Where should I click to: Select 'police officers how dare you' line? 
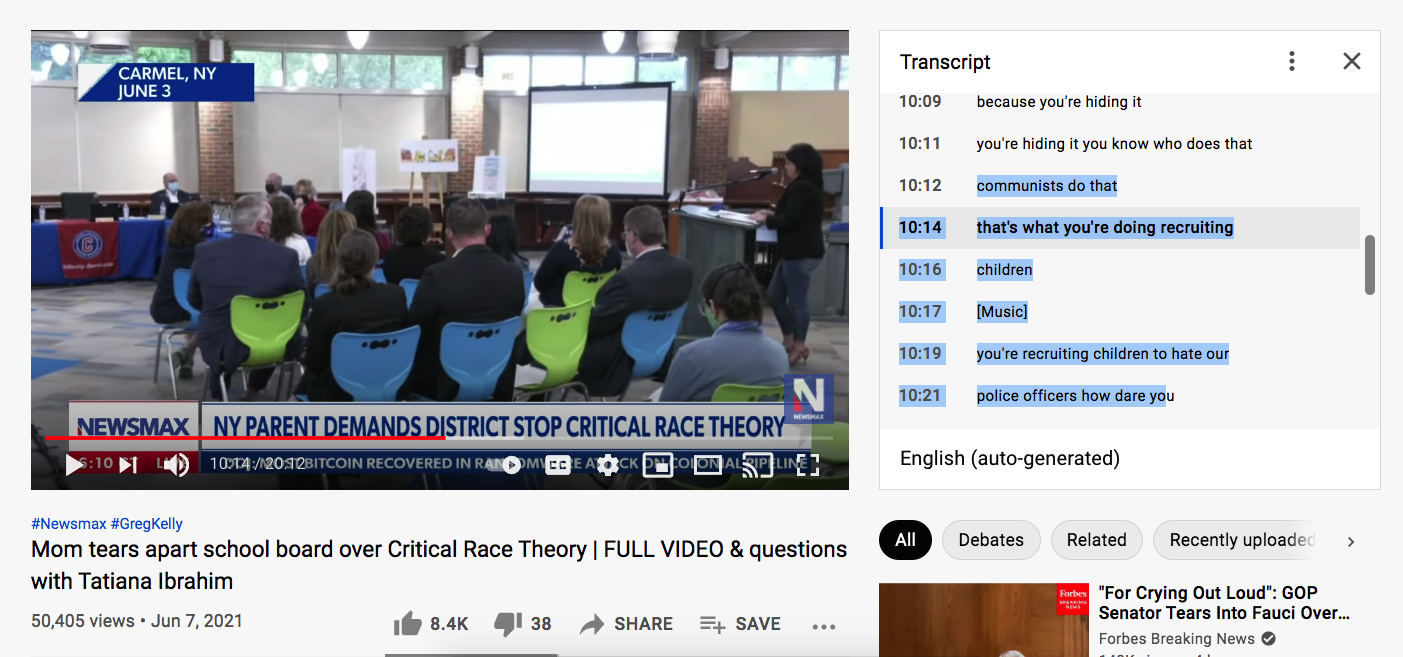pos(1120,396)
